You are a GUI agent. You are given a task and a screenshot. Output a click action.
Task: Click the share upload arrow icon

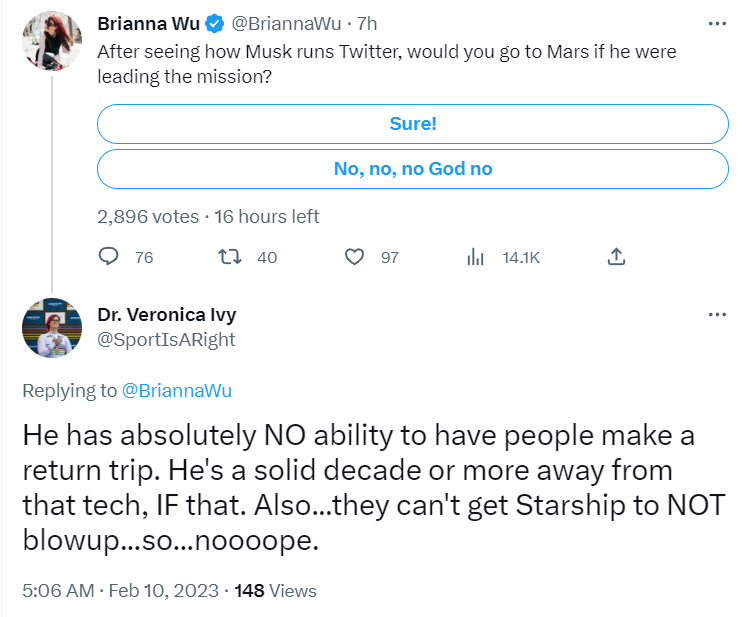tap(616, 257)
